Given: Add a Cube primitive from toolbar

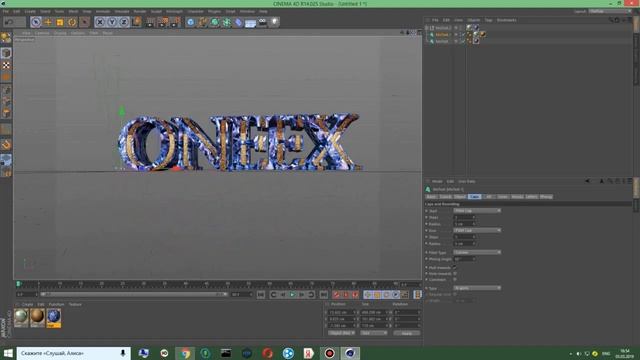Looking at the screenshot, I should (191, 22).
